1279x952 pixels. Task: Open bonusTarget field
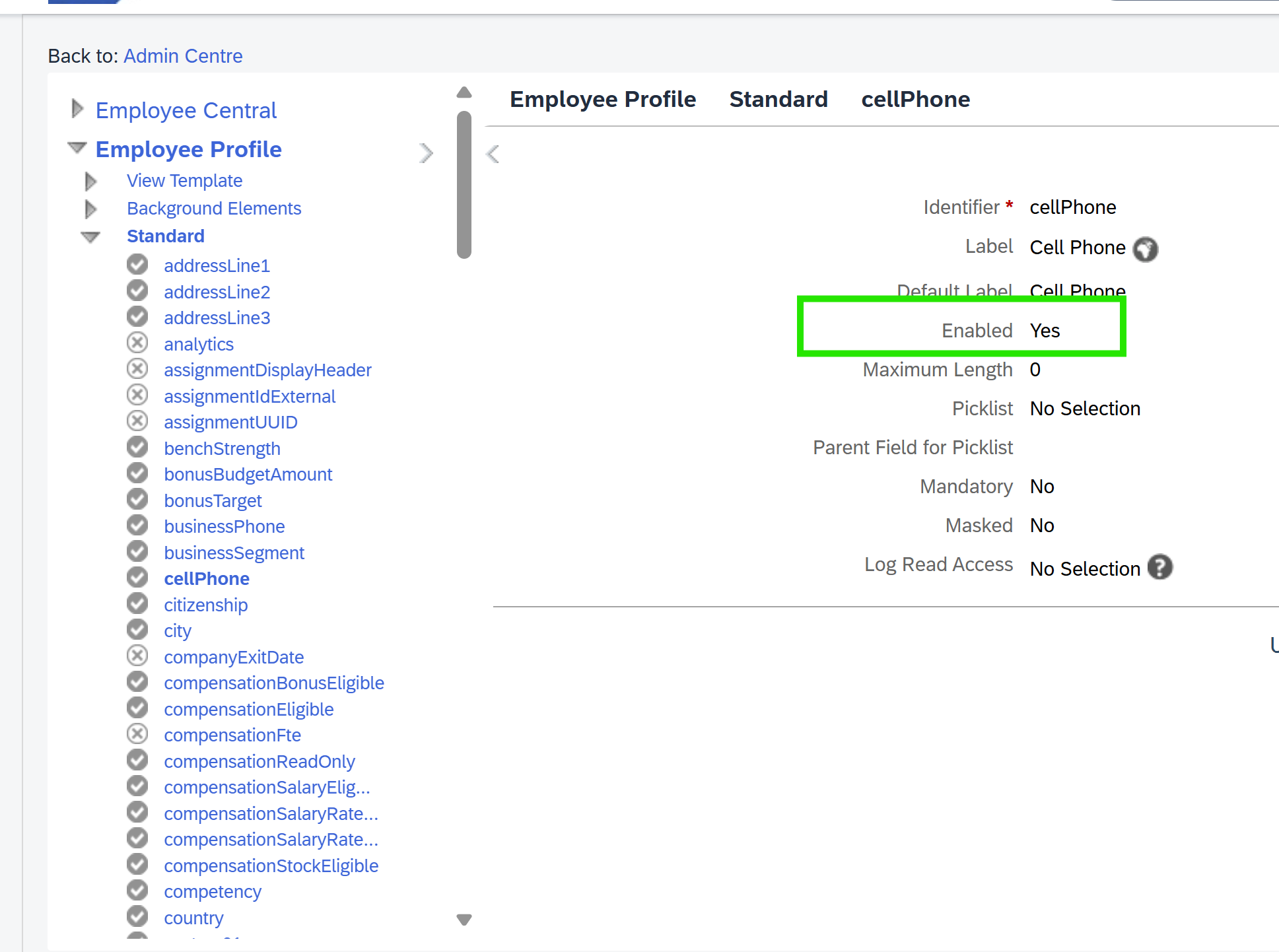[213, 500]
